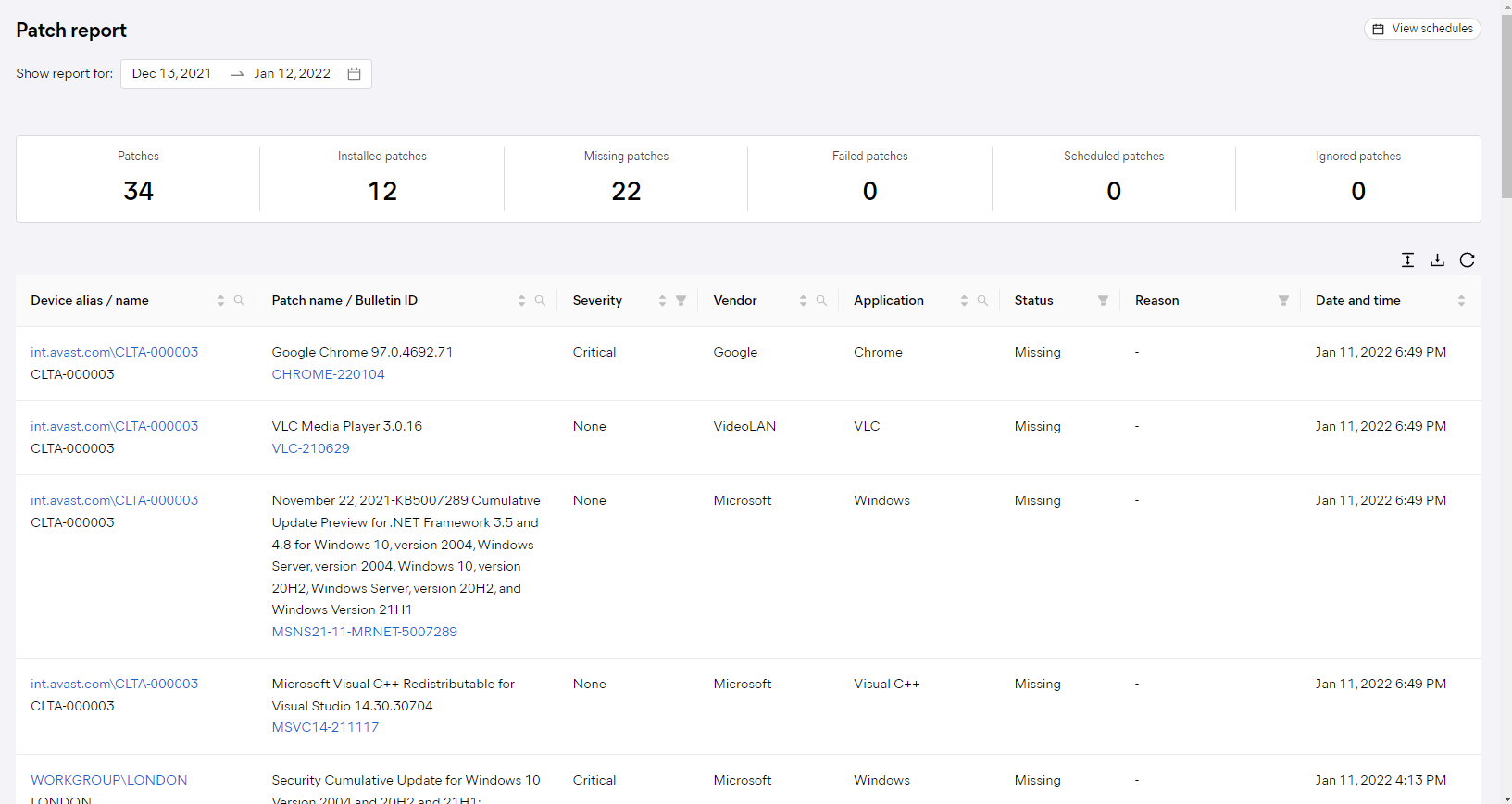Open device link in Google Chrome row
This screenshot has height=804, width=1512.
pyautogui.click(x=114, y=352)
